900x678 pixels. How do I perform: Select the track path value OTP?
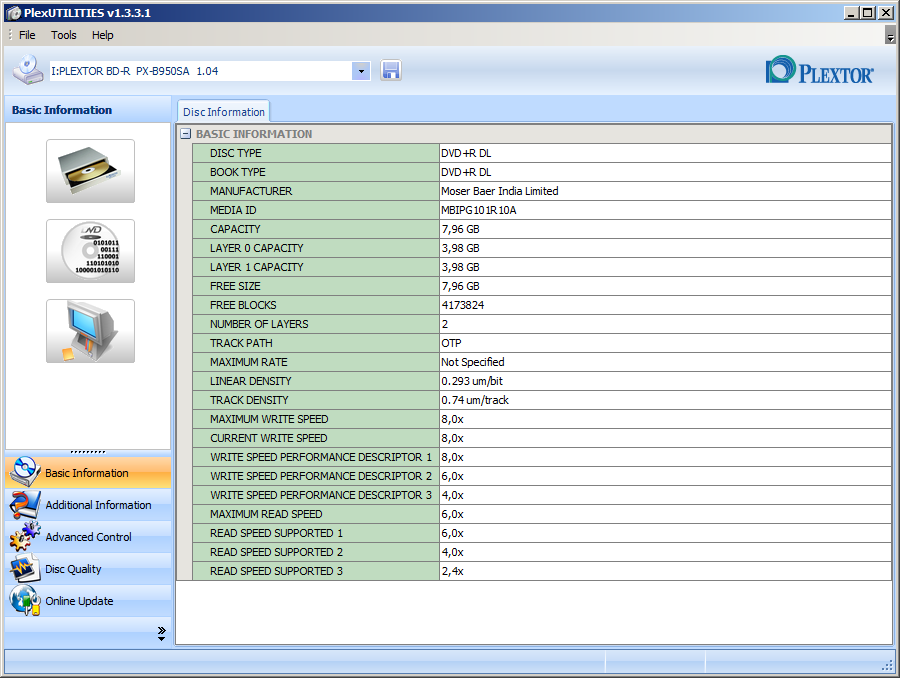click(451, 343)
